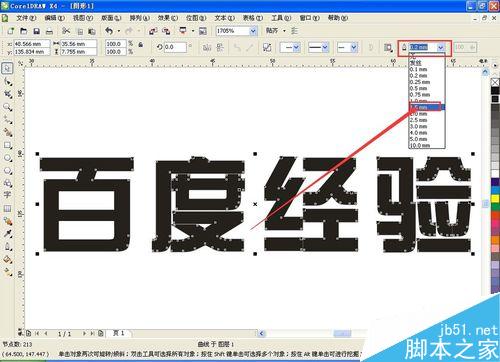This screenshot has height=362, width=500.
Task: Open the 编辑 (Edit) menu
Action: 55,18
